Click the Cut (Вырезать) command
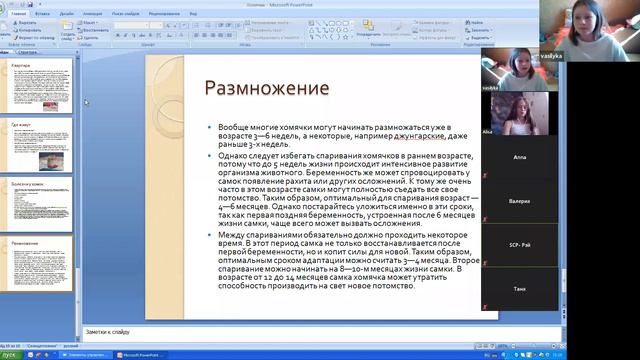The height and width of the screenshot is (360, 640). pyautogui.click(x=25, y=23)
